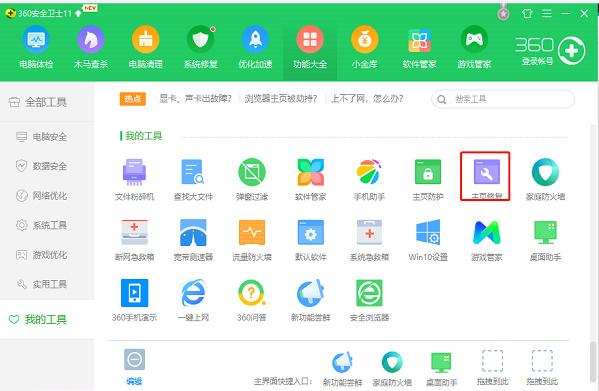This screenshot has width=599, height=391.
Task: Open 电脑体检 from top toolbar
Action: tap(36, 47)
